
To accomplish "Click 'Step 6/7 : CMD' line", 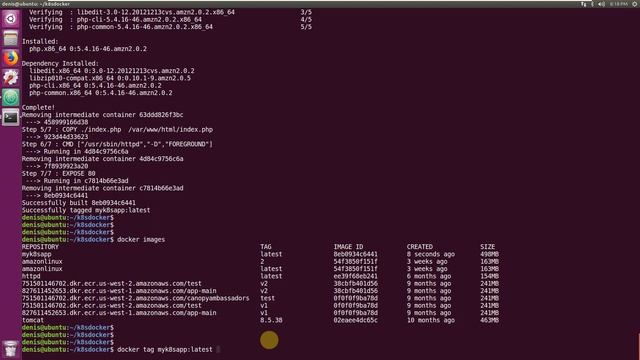I will pos(117,144).
